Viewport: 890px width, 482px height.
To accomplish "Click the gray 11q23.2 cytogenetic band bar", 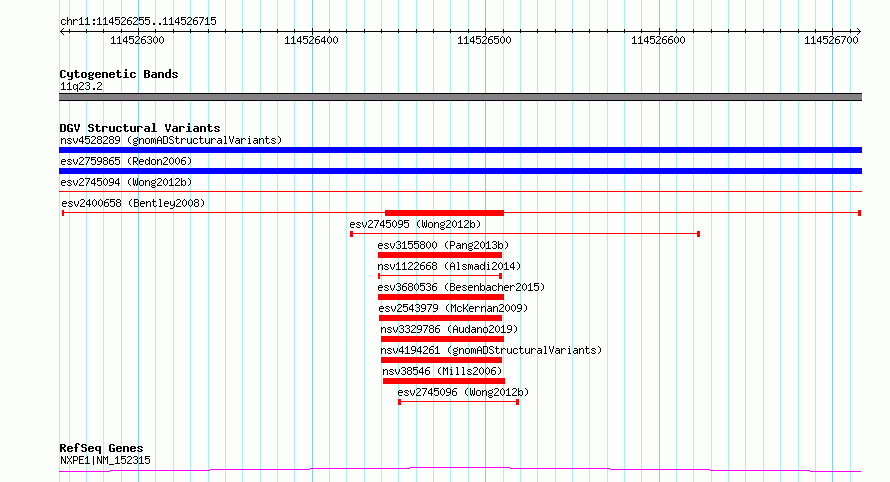I will click(x=460, y=97).
